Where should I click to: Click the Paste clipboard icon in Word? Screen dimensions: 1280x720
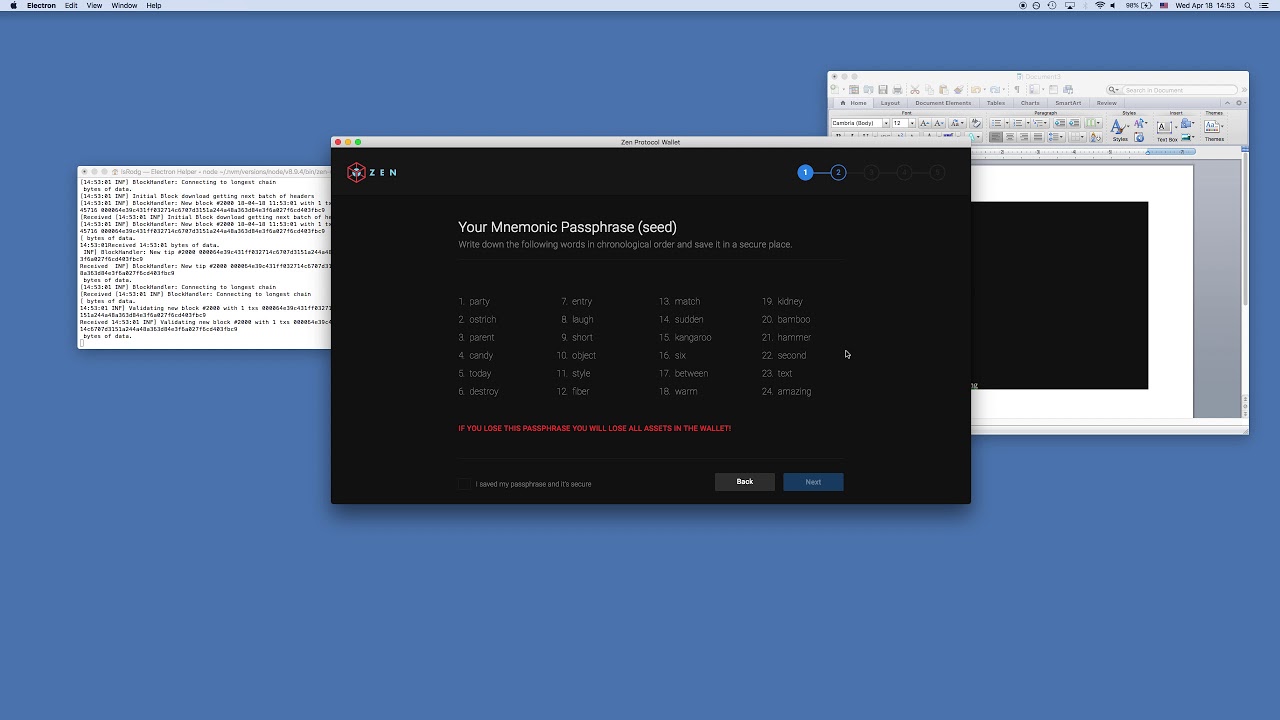click(x=943, y=90)
